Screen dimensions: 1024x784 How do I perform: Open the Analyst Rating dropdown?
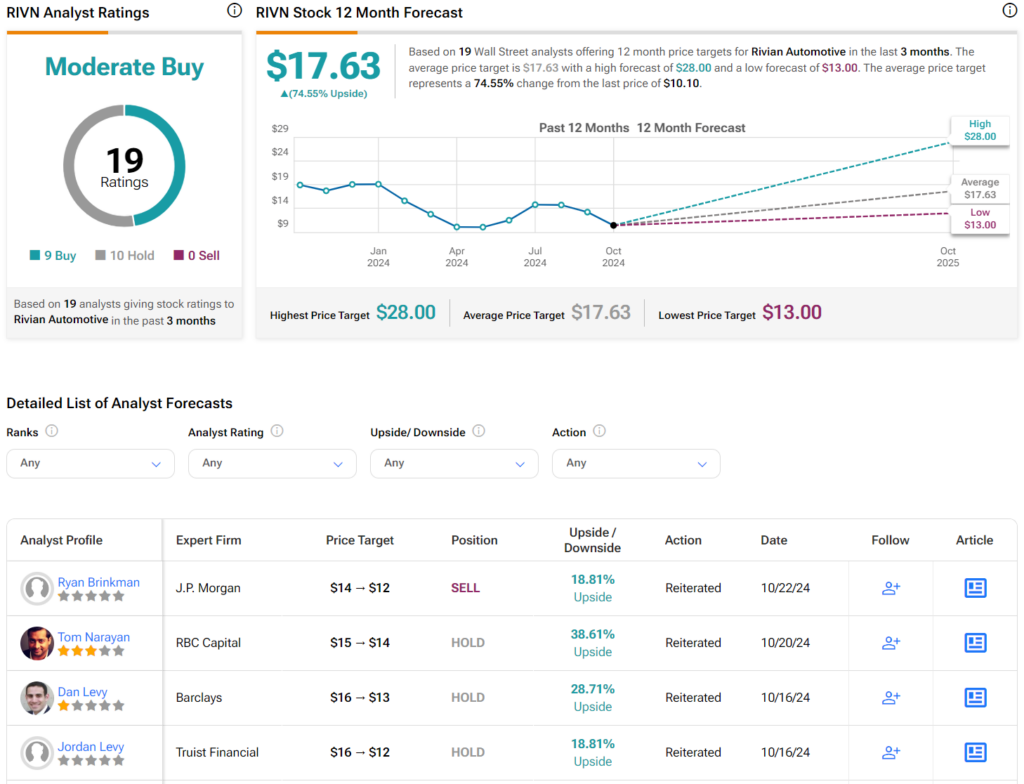click(272, 463)
